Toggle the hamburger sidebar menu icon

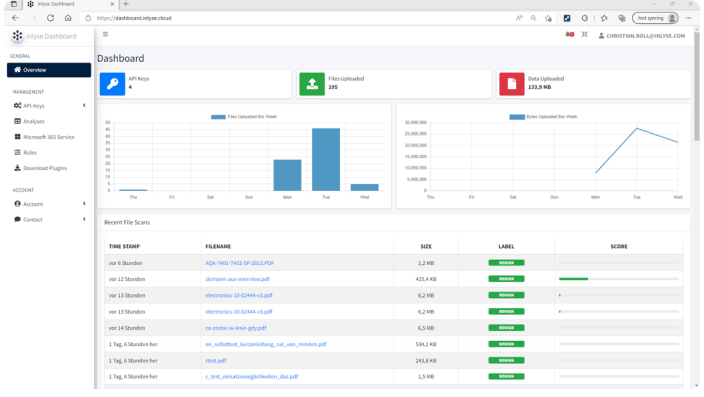pos(106,34)
